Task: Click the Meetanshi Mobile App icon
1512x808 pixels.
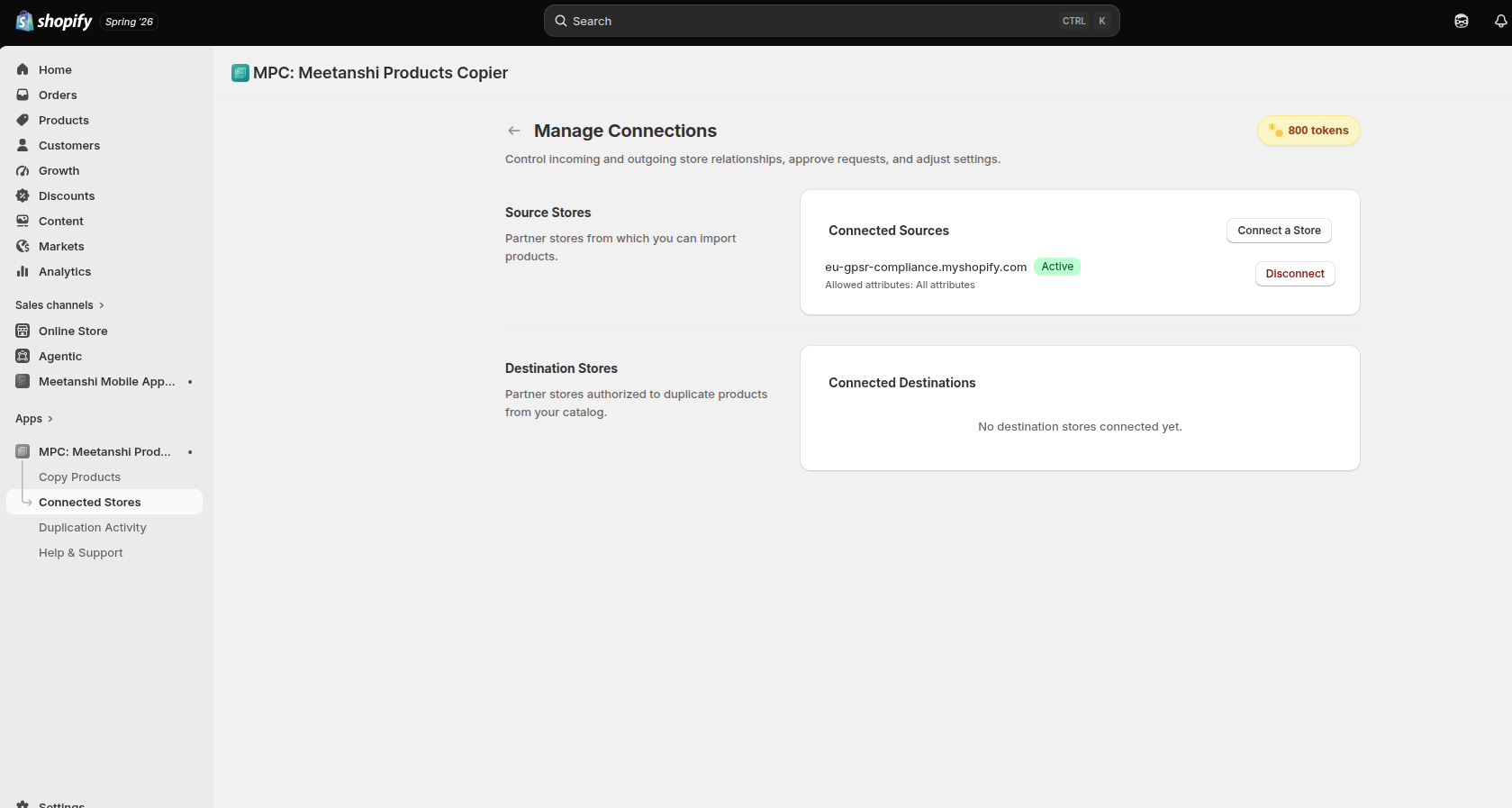Action: 23,381
